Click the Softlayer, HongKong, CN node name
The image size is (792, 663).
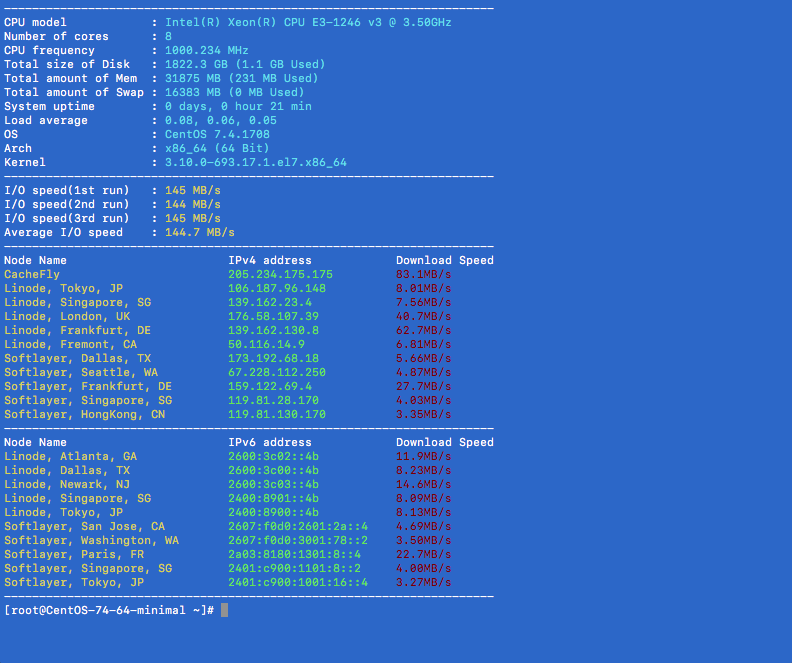(84, 414)
